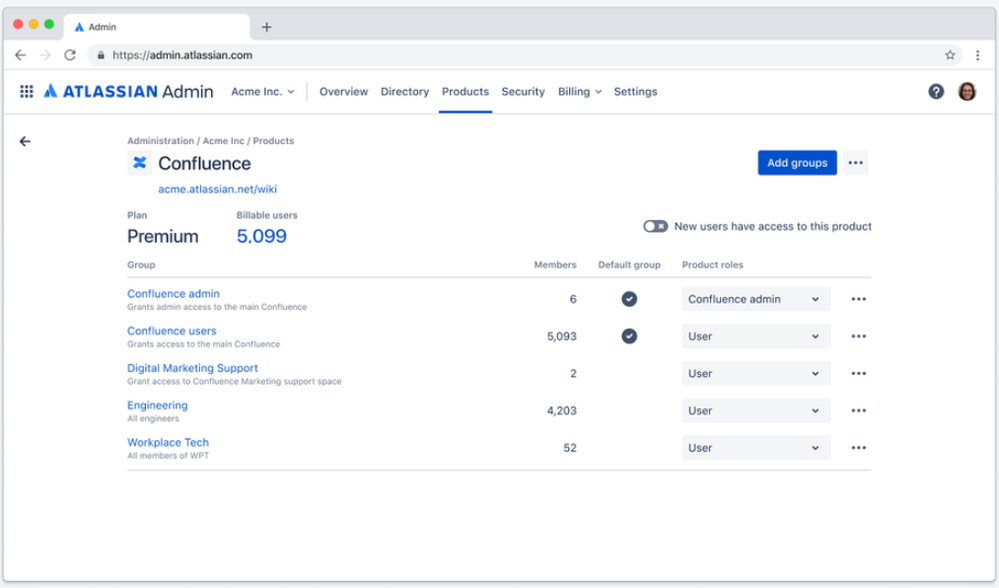This screenshot has height=588, width=999.
Task: Open more options for Workplace Tech row
Action: [858, 448]
